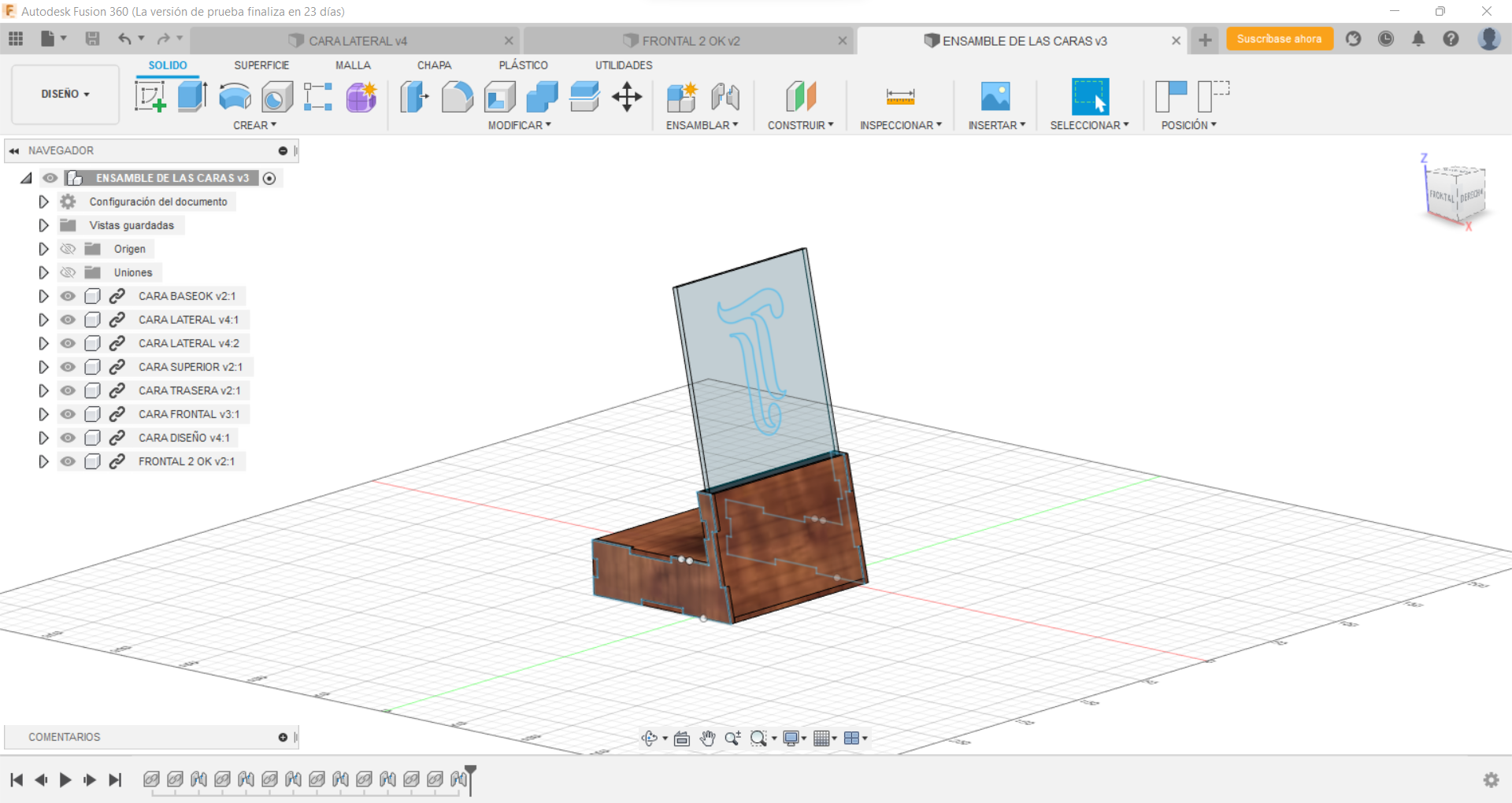Select the Fillet tool

tap(457, 97)
